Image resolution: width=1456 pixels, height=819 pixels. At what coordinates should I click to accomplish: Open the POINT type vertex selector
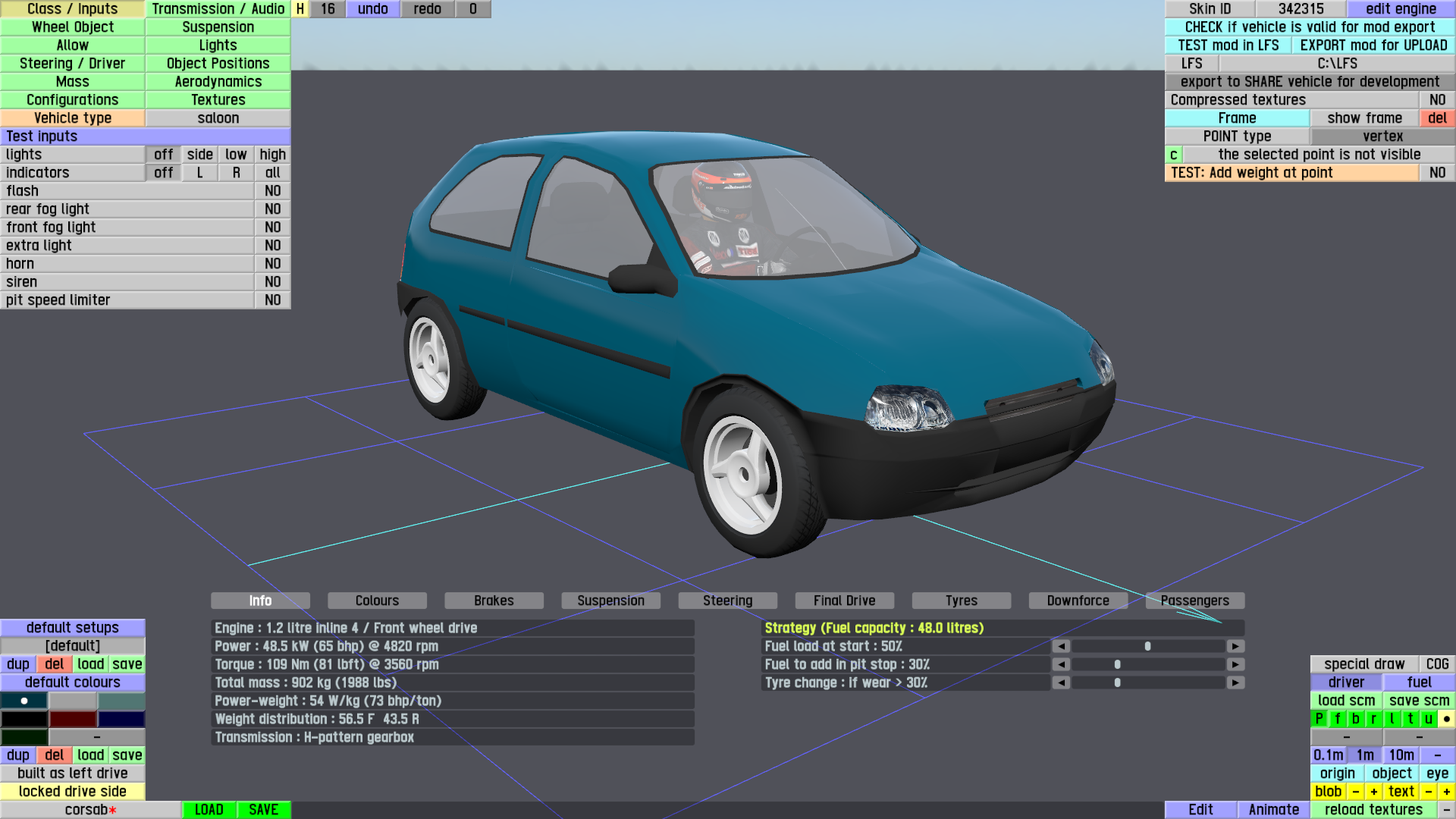click(1382, 136)
